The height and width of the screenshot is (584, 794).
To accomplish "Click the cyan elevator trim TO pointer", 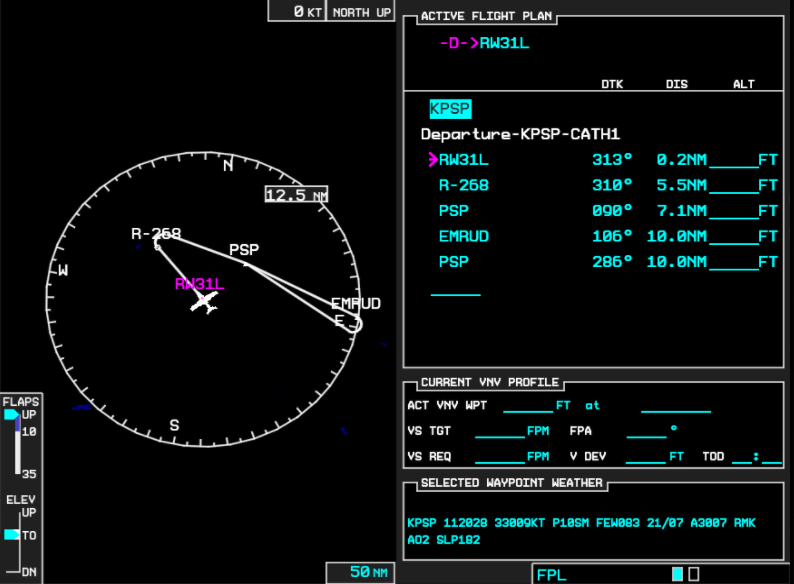I will [11, 535].
